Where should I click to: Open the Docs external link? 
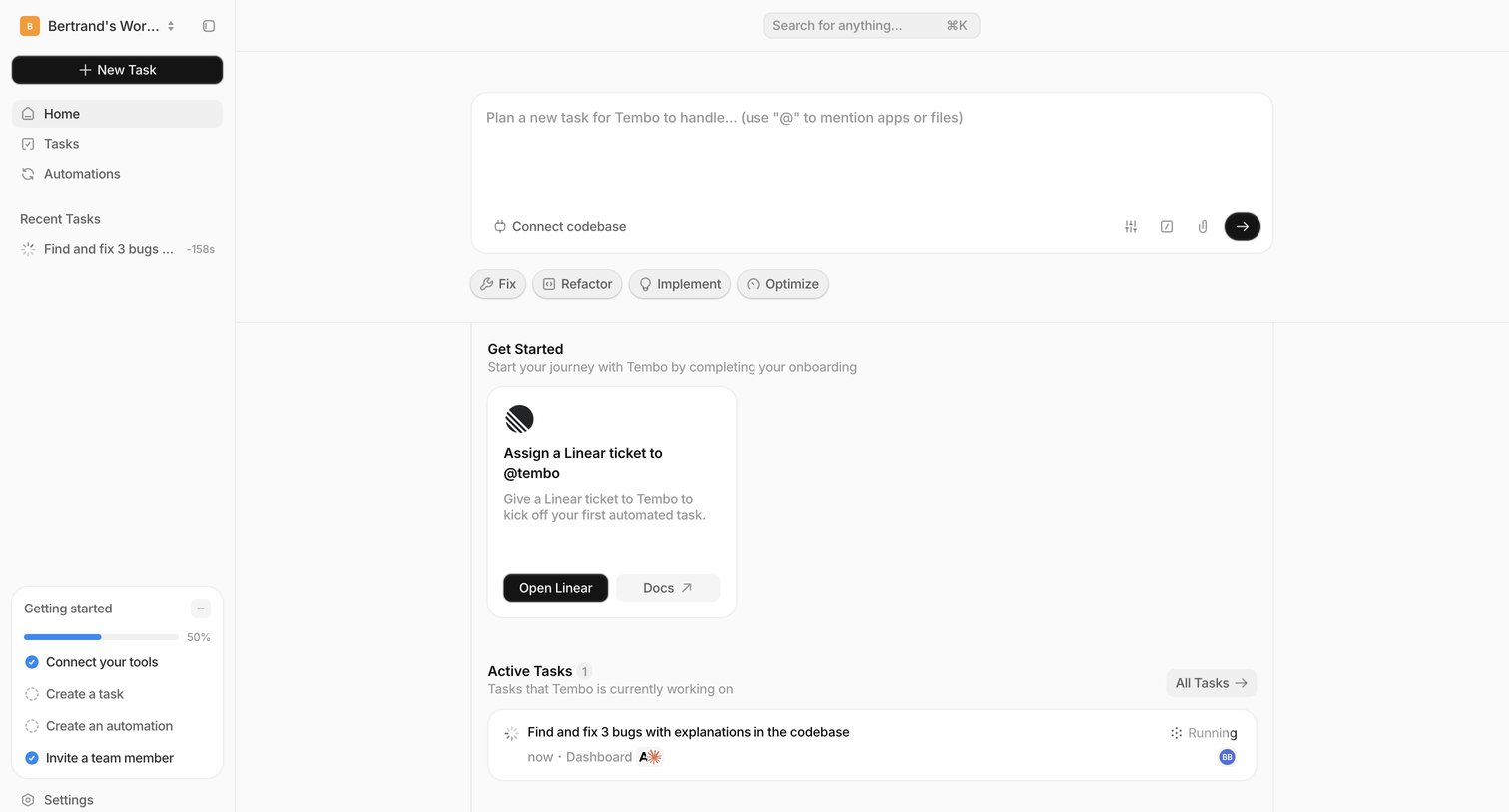coord(668,588)
